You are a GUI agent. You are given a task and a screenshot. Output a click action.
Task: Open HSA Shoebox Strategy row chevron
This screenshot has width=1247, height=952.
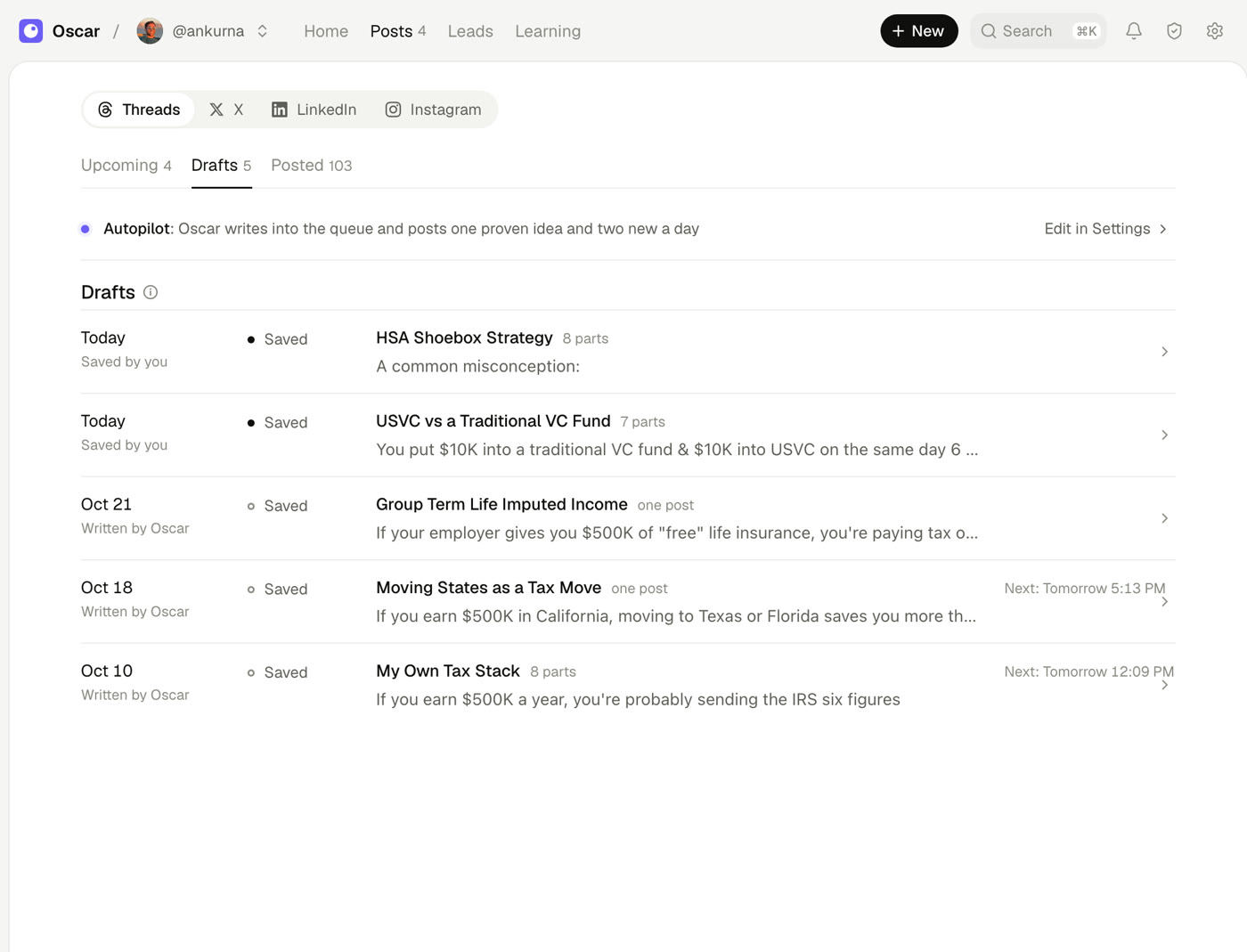tap(1164, 352)
